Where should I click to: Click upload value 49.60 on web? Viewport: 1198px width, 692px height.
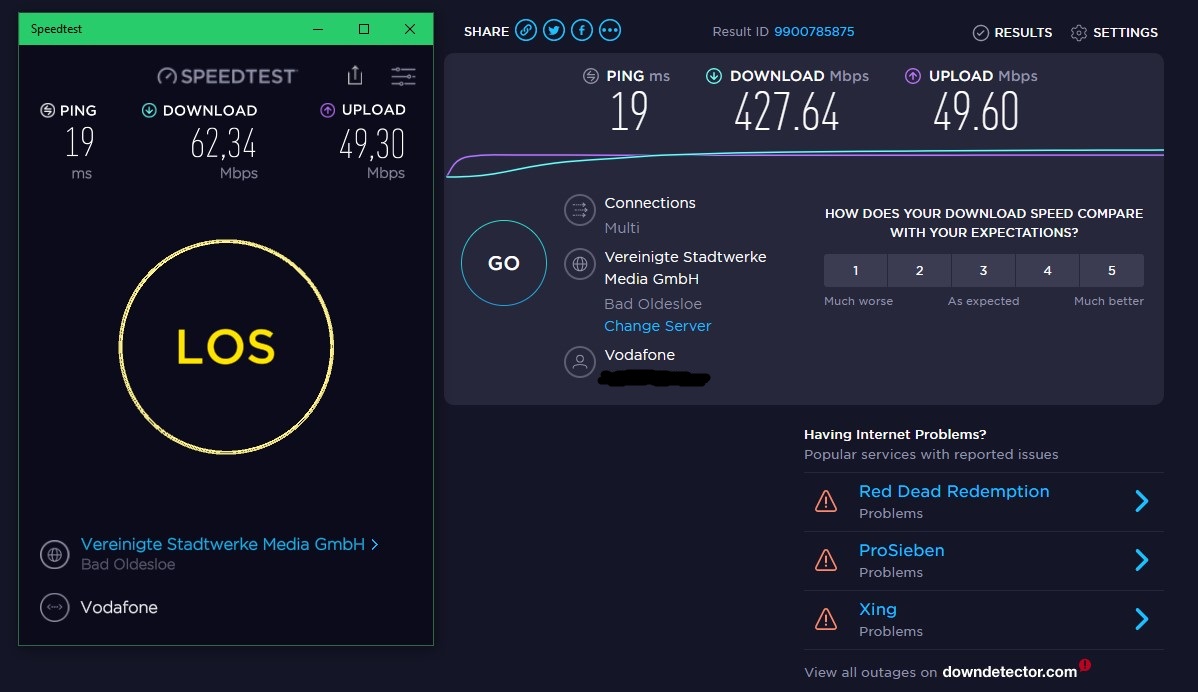[x=976, y=112]
